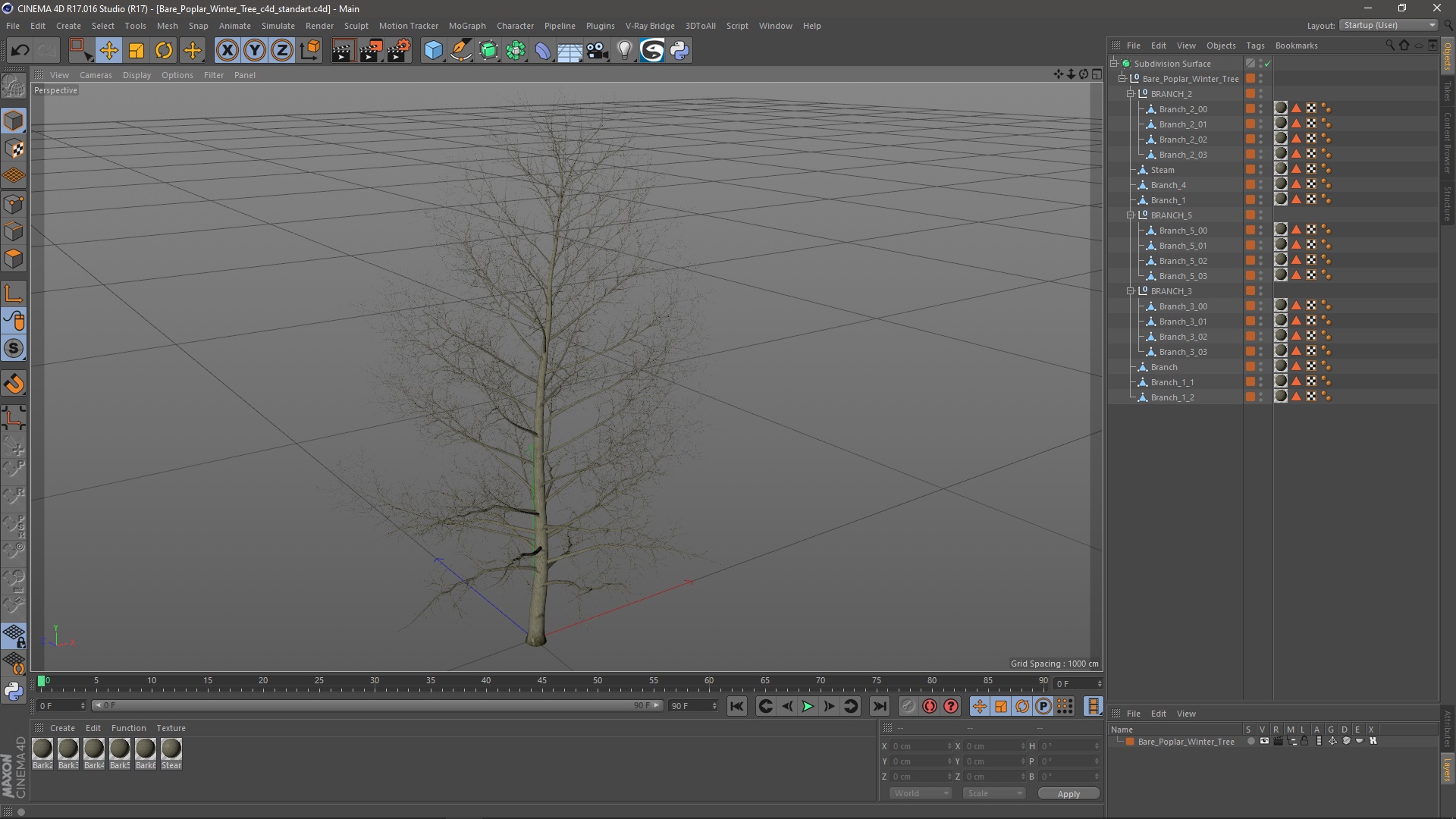
Task: Enable Snap magnet icon
Action: click(x=14, y=384)
